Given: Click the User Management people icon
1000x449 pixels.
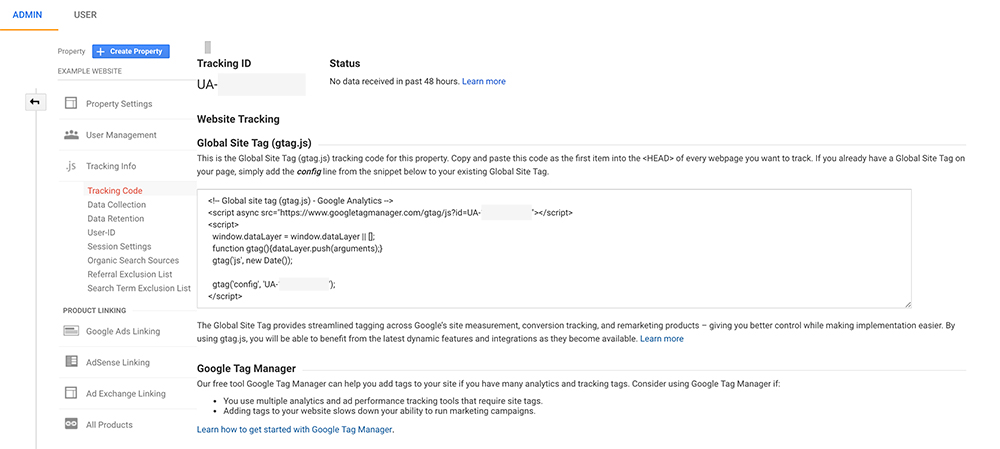Looking at the screenshot, I should (71, 135).
